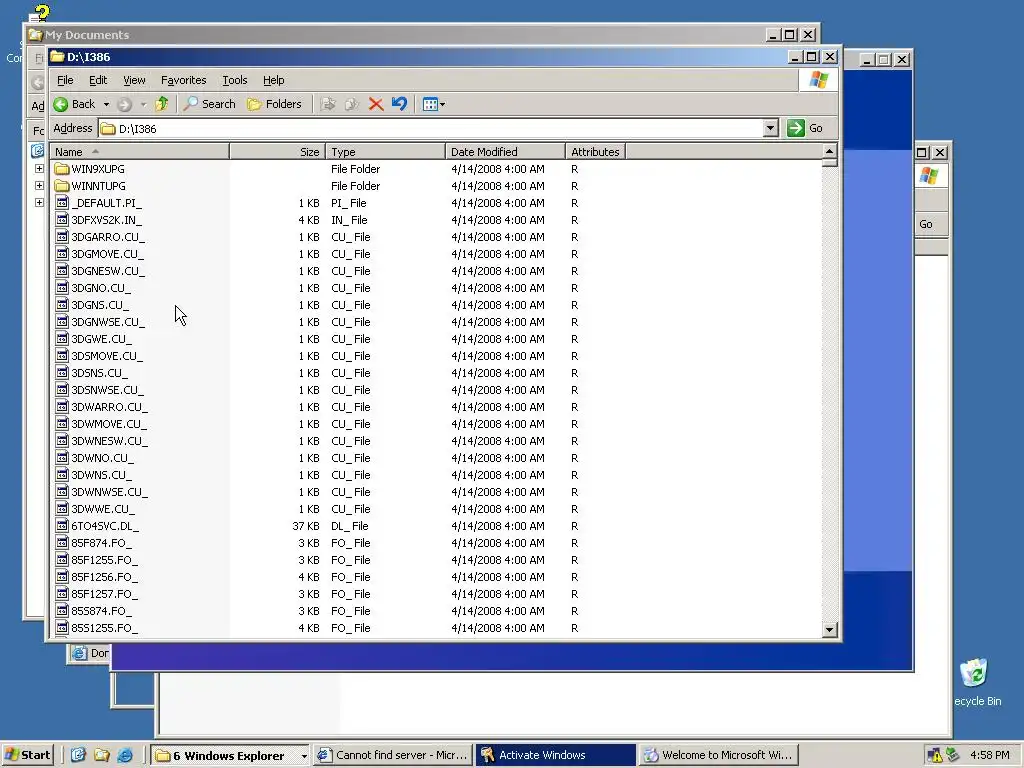Select the _DEFAULT.PI_ file icon

click(x=62, y=202)
